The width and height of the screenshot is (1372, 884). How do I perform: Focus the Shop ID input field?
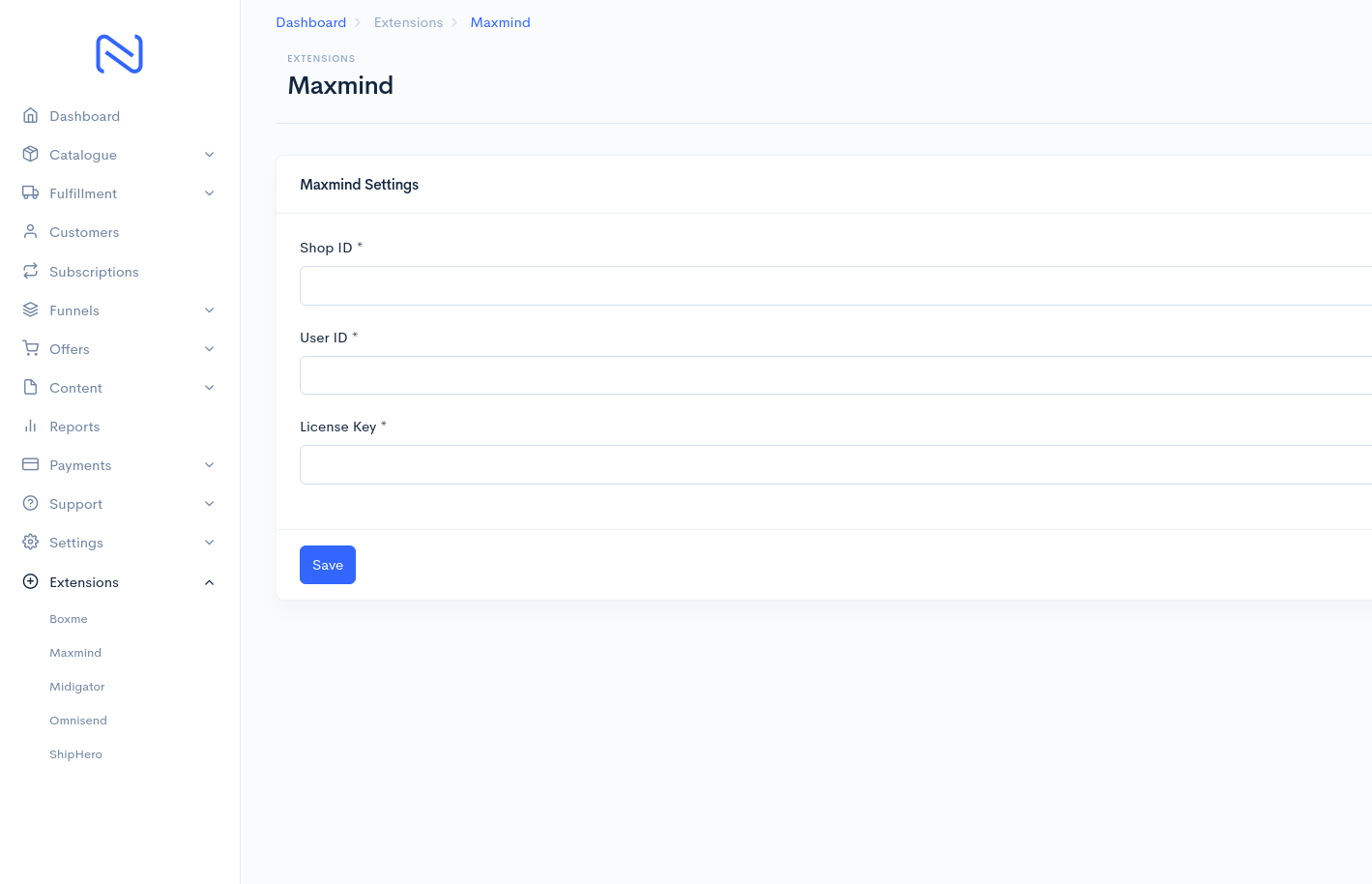click(x=836, y=286)
